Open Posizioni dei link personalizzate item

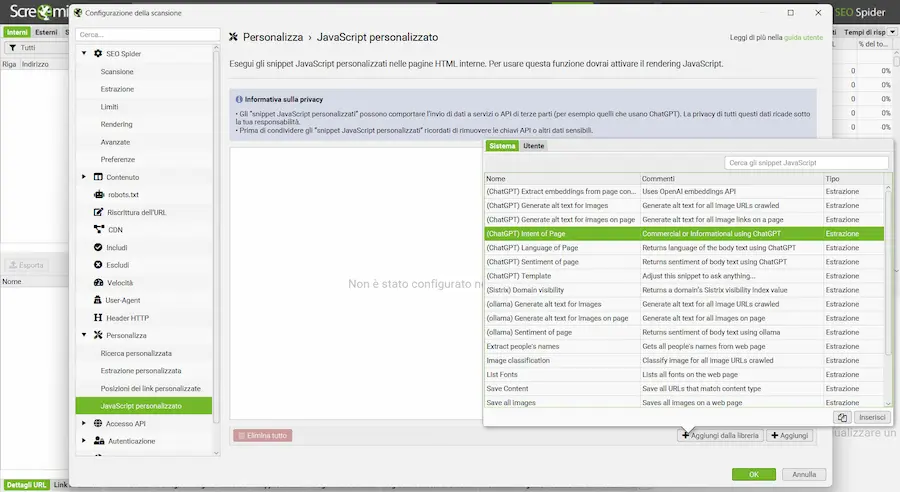click(150, 388)
